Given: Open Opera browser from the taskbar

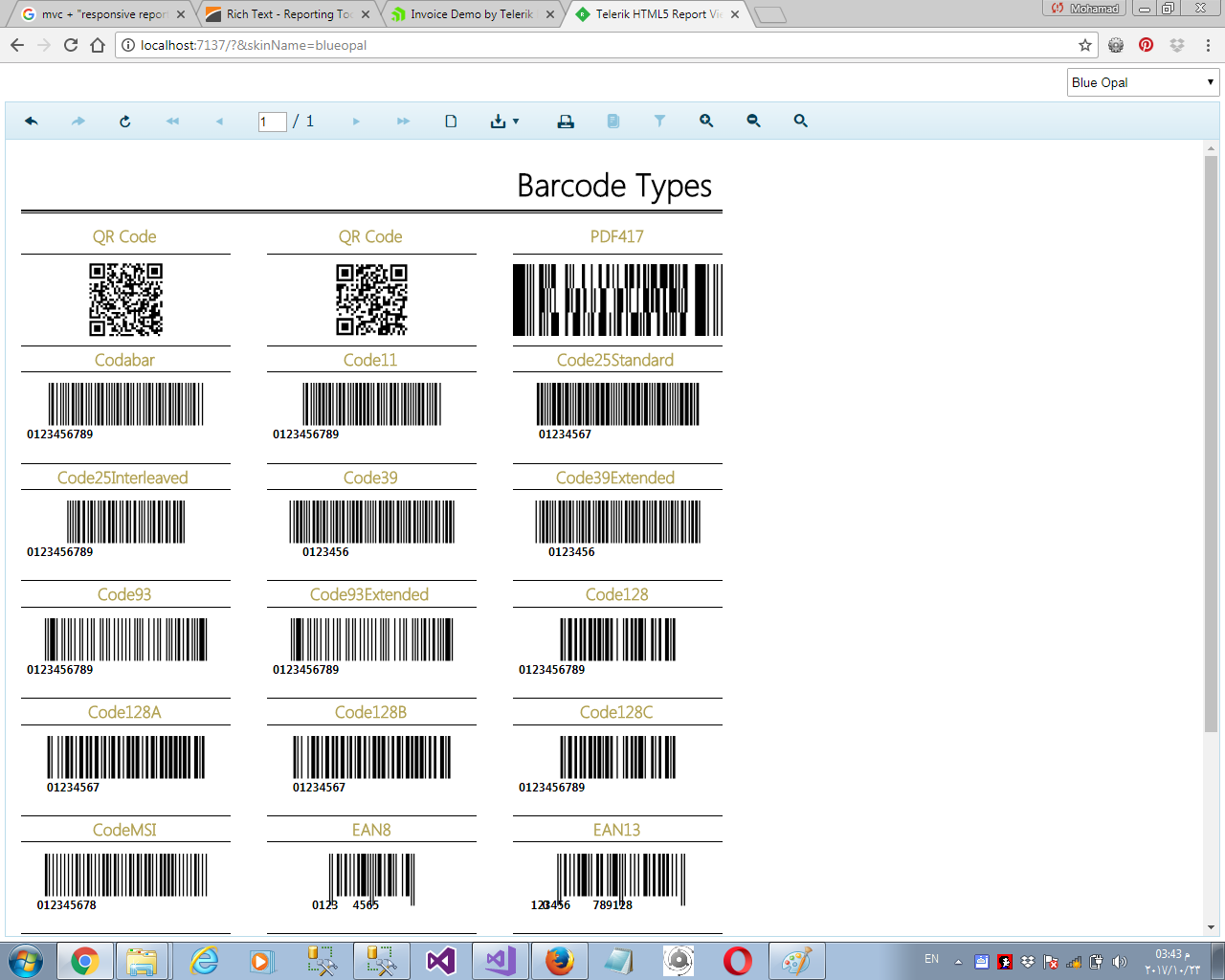Looking at the screenshot, I should pos(738,961).
